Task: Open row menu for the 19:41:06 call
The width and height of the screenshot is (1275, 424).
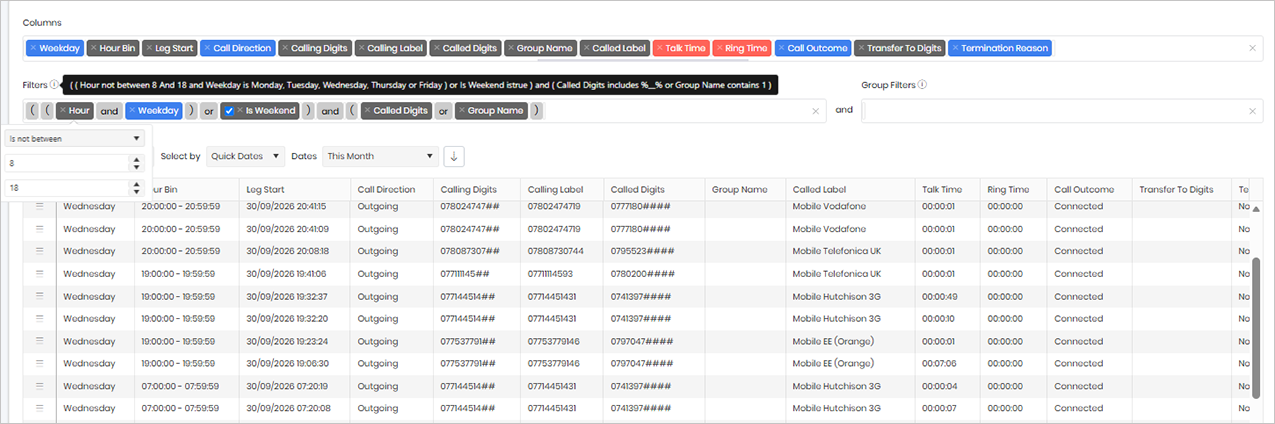Action: coord(40,273)
